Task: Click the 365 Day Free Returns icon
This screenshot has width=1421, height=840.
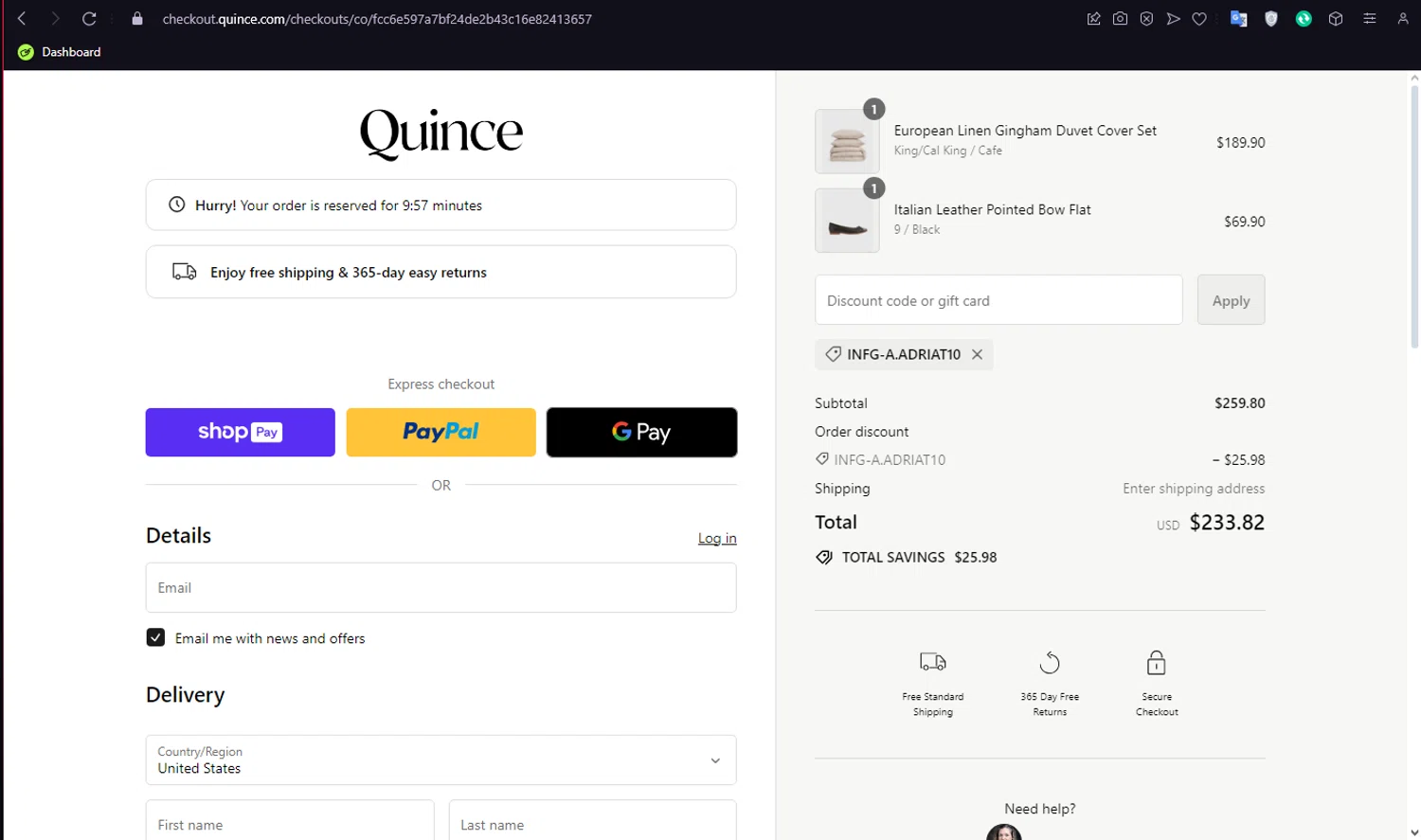Action: pos(1050,662)
